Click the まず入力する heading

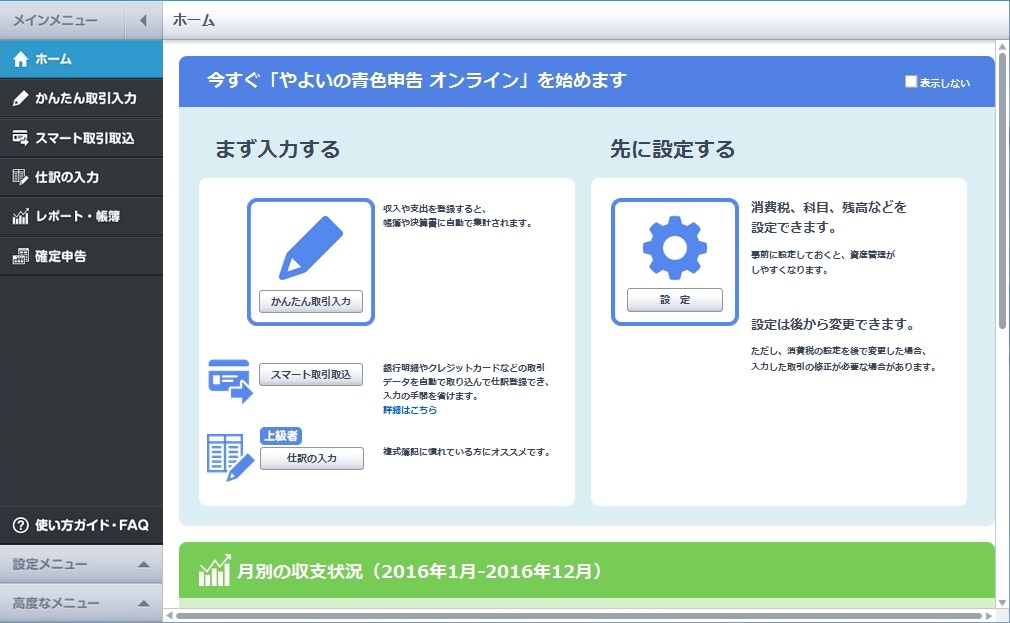(x=278, y=149)
